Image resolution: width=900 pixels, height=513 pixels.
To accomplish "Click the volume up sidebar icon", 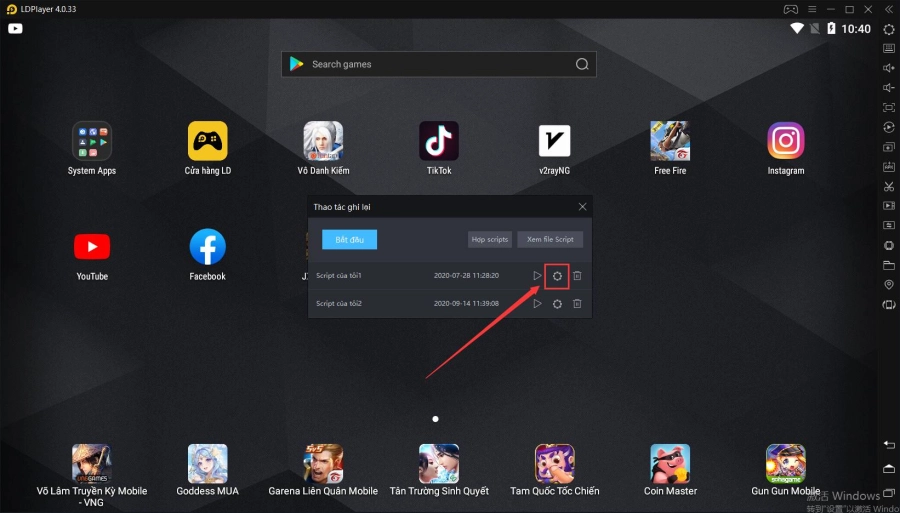I will coord(889,68).
